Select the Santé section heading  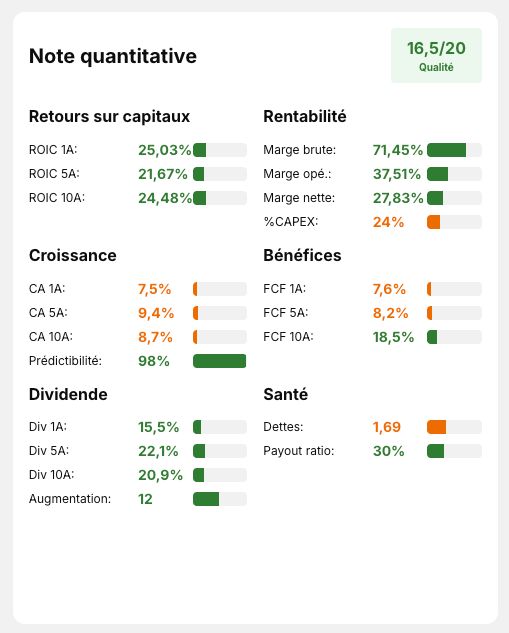click(x=285, y=394)
